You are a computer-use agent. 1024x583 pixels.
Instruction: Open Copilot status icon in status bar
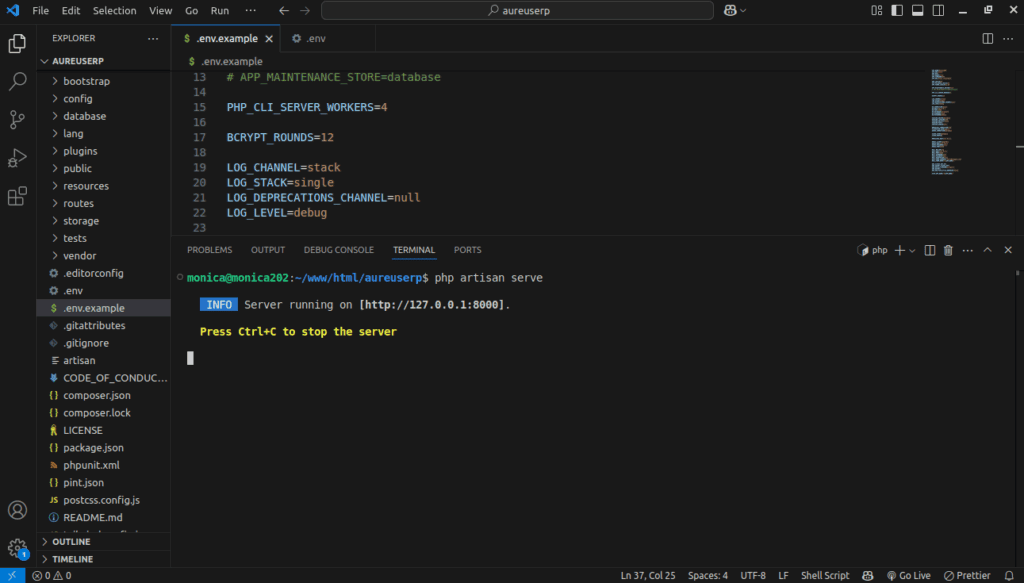[x=867, y=576]
